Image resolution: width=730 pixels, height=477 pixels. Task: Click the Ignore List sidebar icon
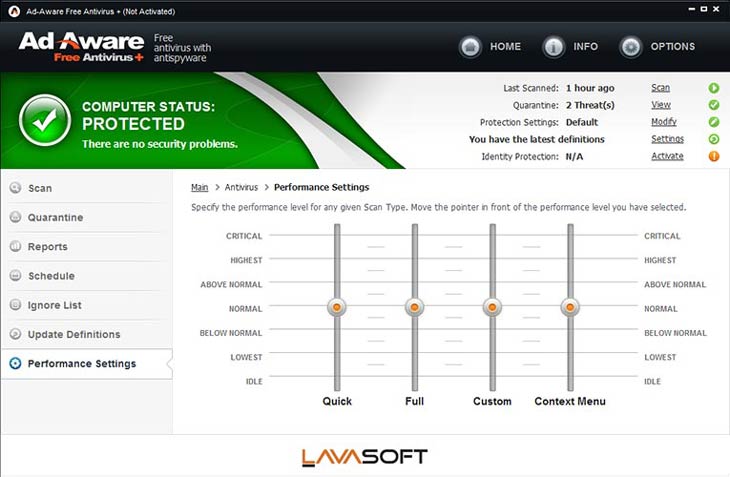coord(15,305)
